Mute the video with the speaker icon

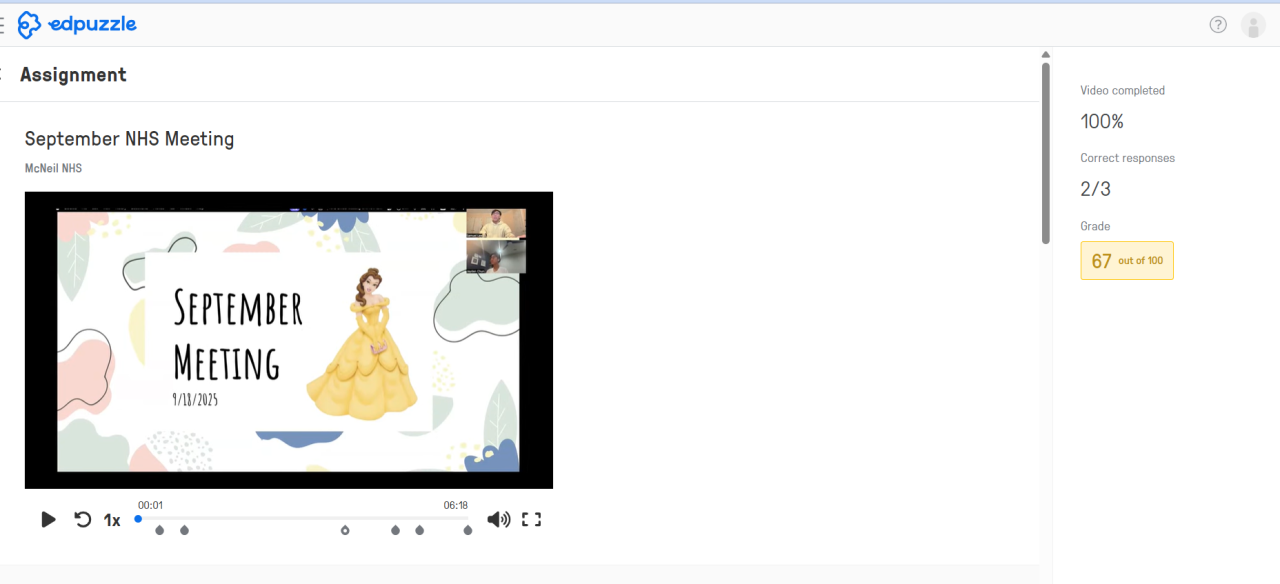498,519
